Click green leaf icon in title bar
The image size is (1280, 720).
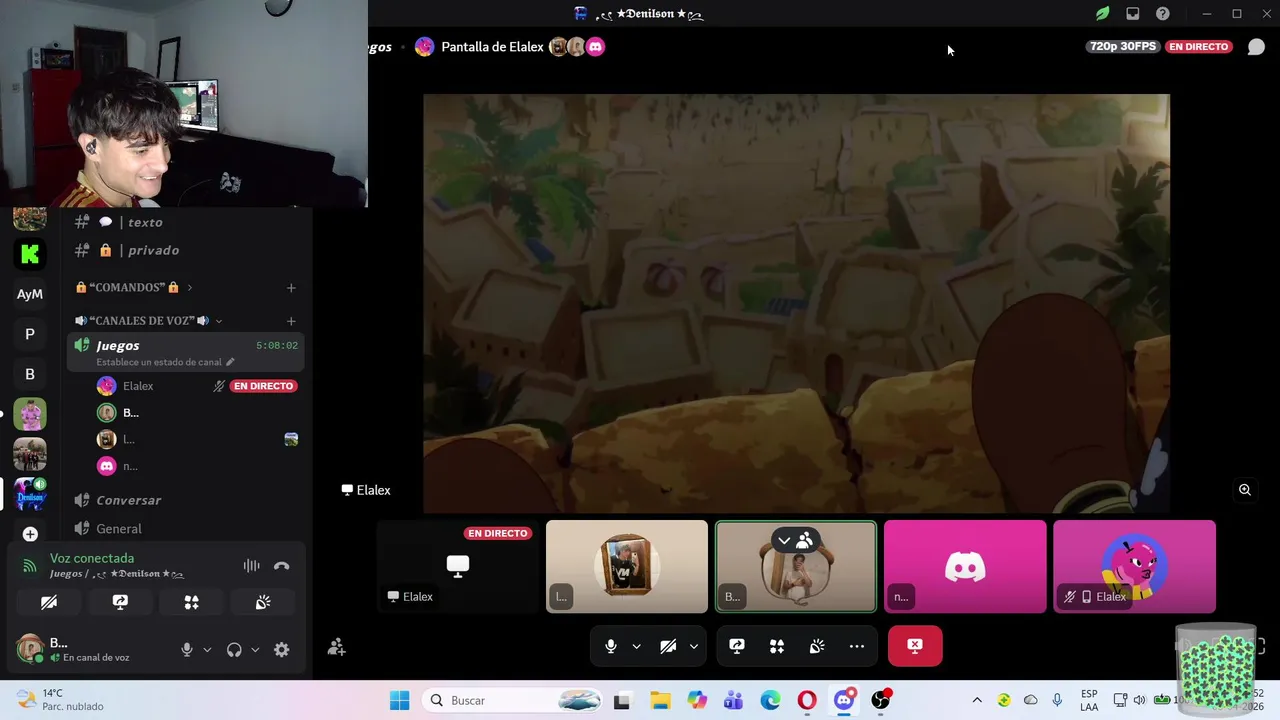pyautogui.click(x=1102, y=14)
